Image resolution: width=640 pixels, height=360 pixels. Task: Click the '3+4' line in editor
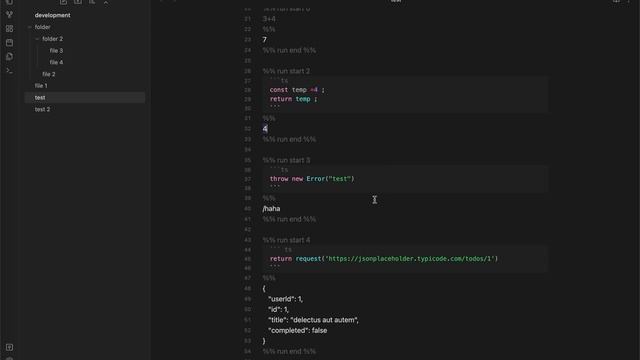(269, 19)
